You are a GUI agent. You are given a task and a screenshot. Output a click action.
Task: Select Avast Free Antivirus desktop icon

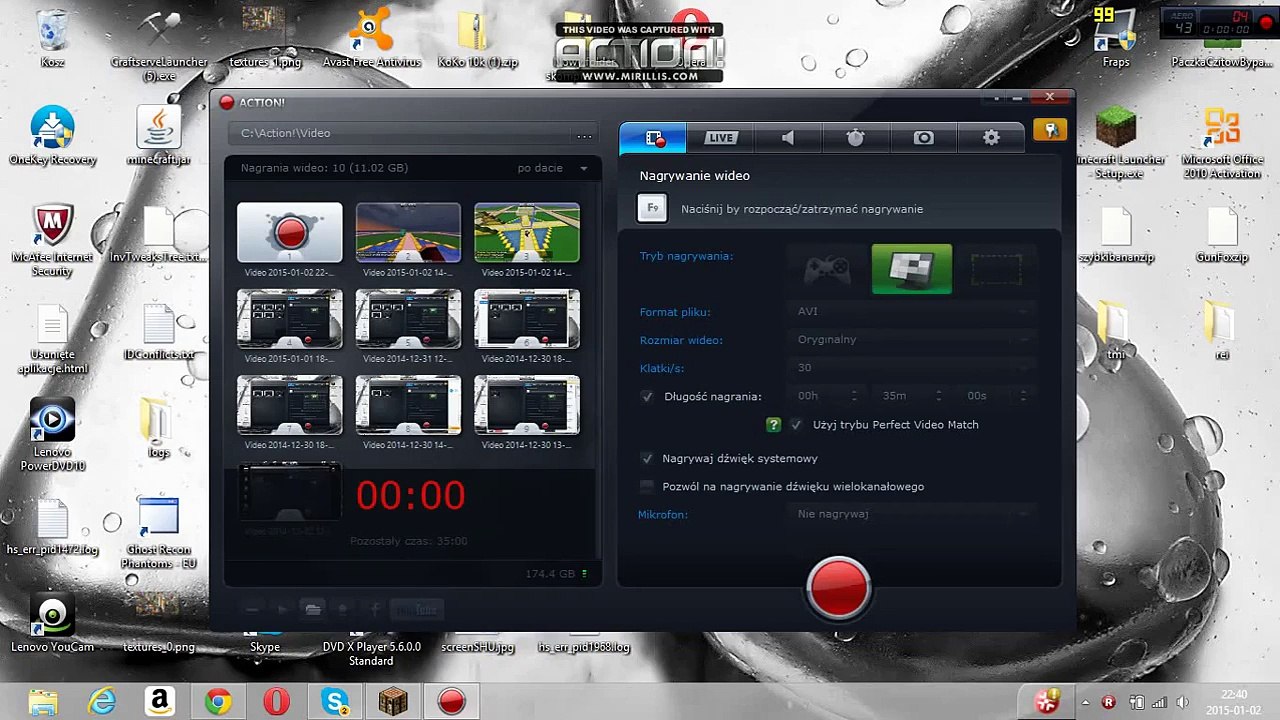371,40
